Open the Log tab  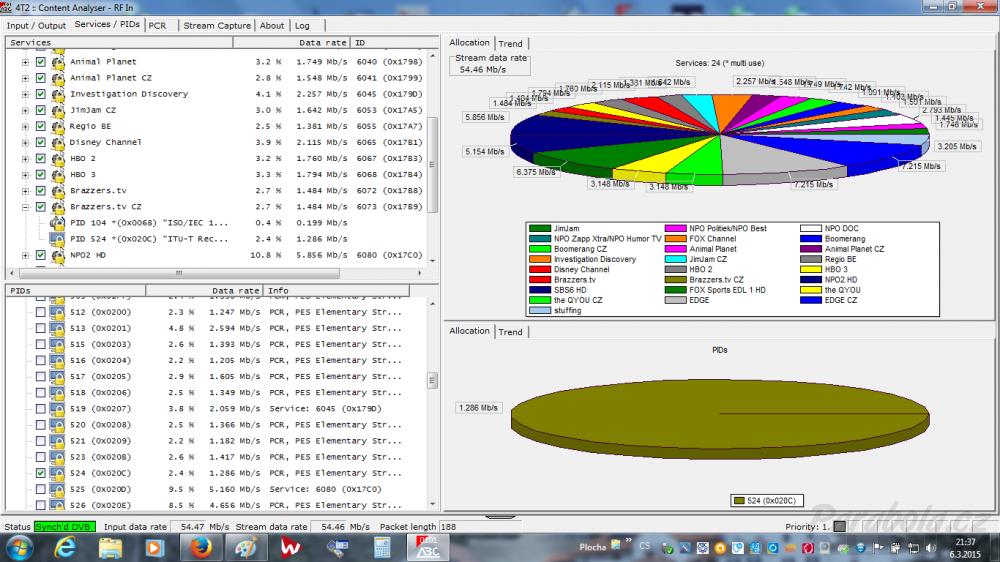[x=302, y=26]
